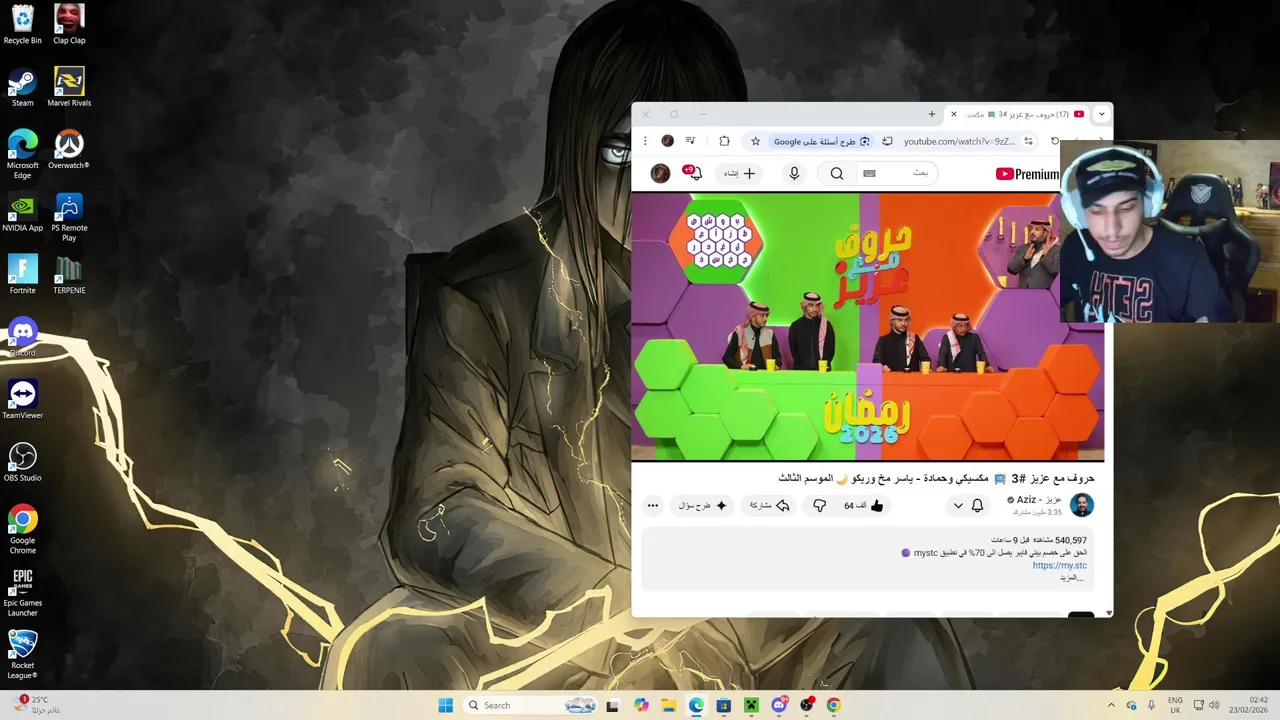Open Chrome three-dot menu
This screenshot has height=720, width=1280.
[x=646, y=141]
